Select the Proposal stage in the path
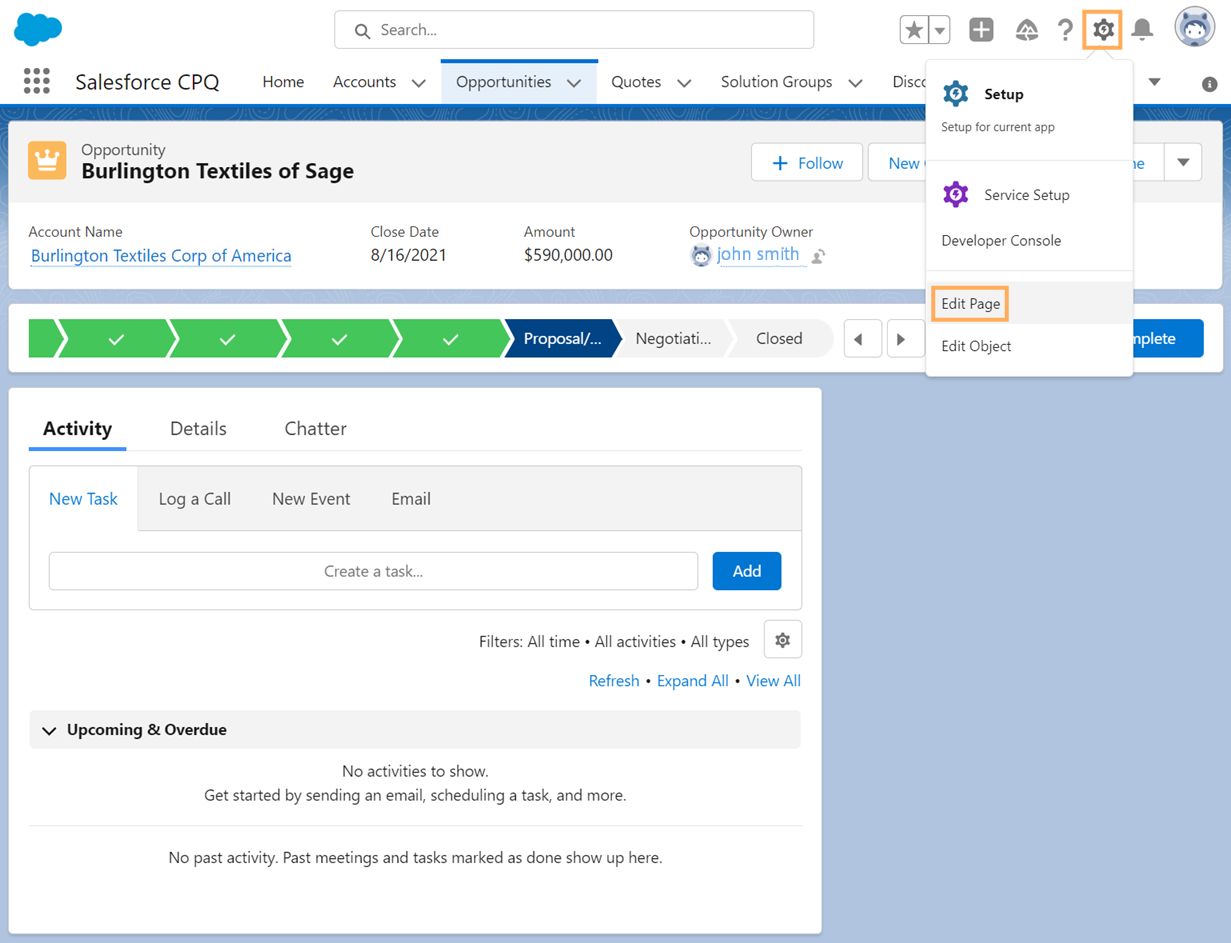This screenshot has width=1231, height=943. (562, 339)
